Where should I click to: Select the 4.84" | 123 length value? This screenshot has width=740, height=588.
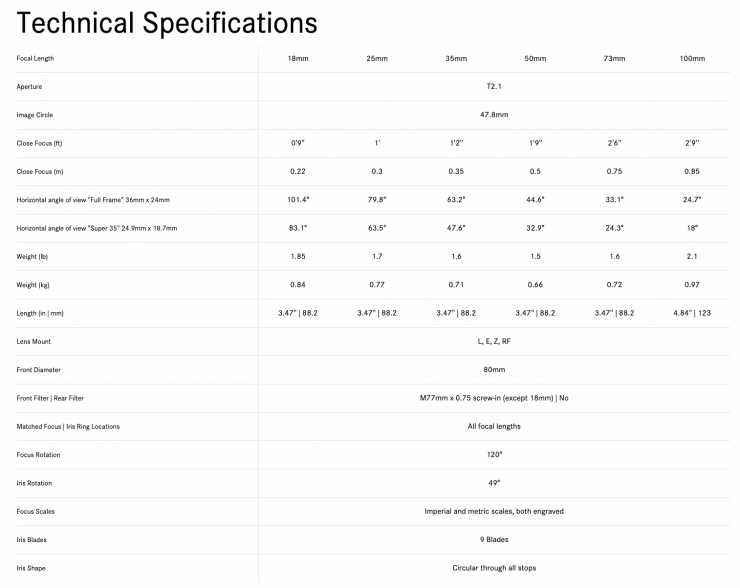pyautogui.click(x=692, y=313)
